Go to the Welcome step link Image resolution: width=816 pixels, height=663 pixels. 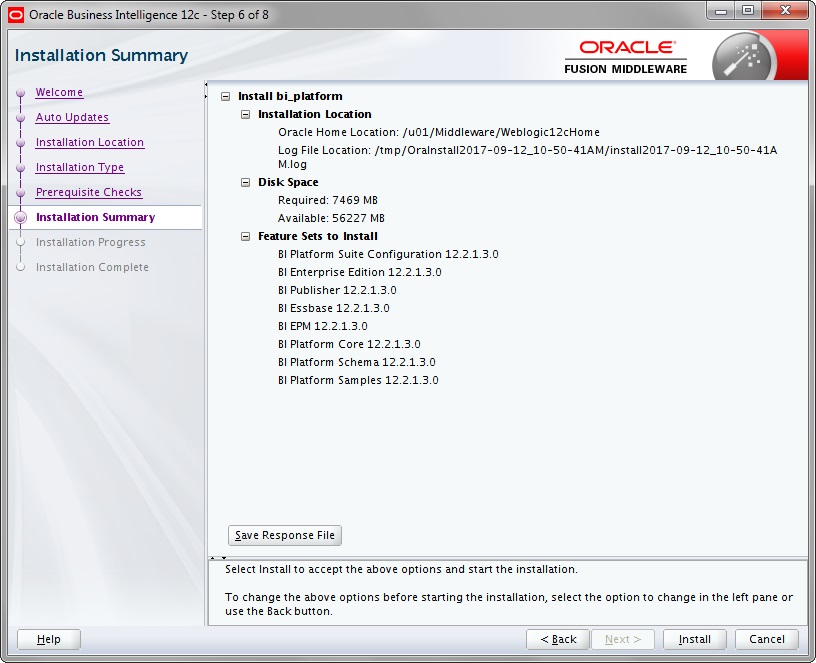(59, 92)
